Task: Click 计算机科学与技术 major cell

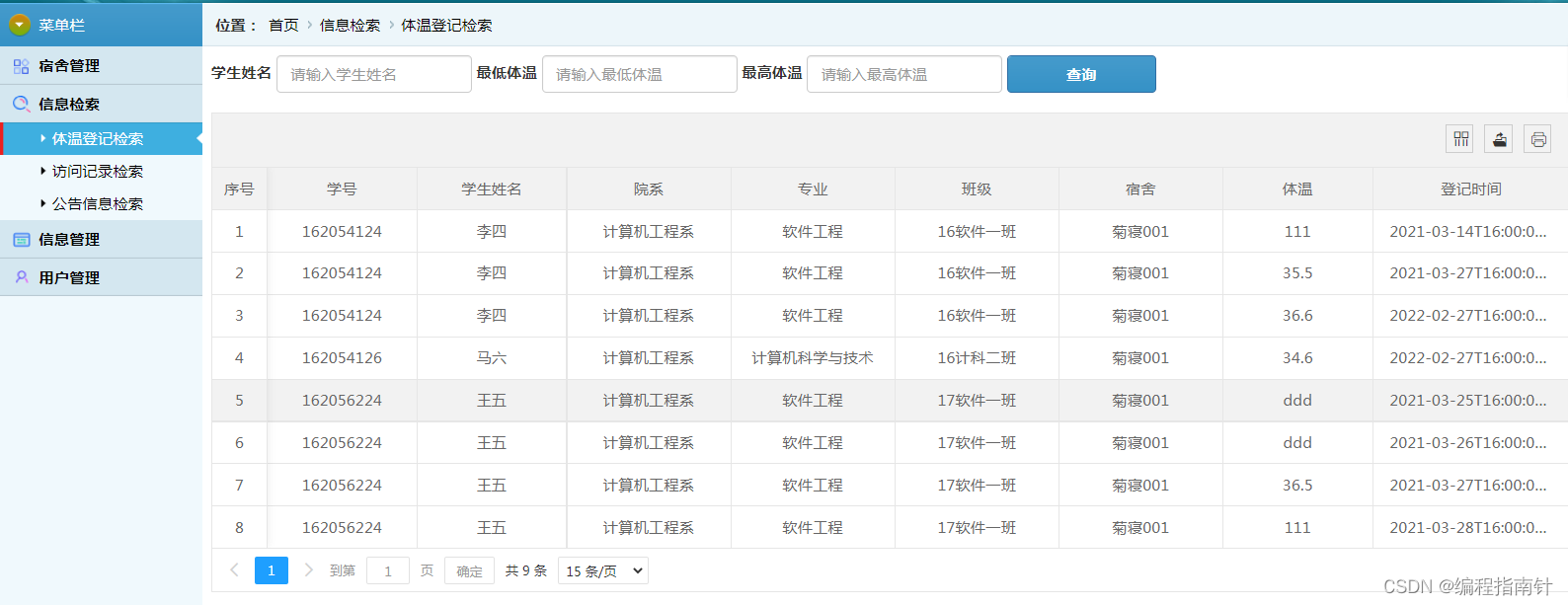Action: coord(813,358)
